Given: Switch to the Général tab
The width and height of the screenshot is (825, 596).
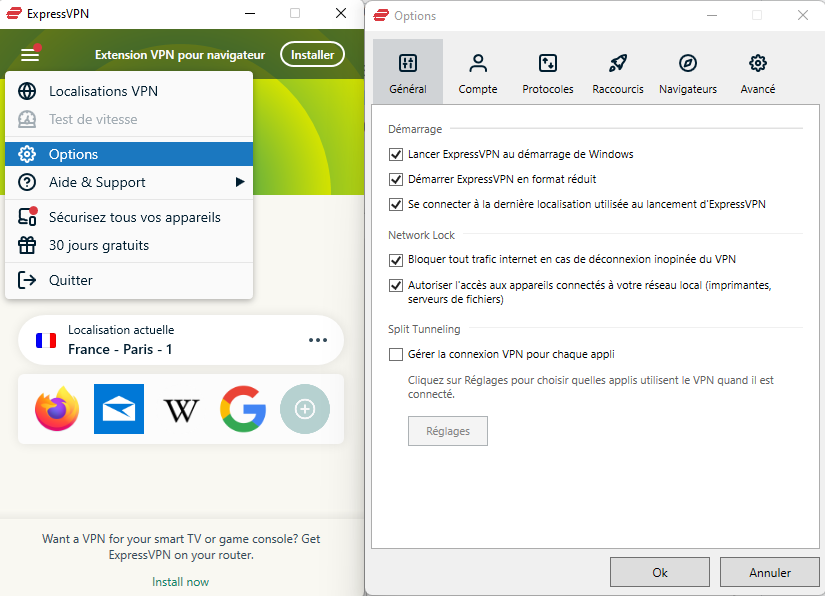Looking at the screenshot, I should tap(408, 72).
